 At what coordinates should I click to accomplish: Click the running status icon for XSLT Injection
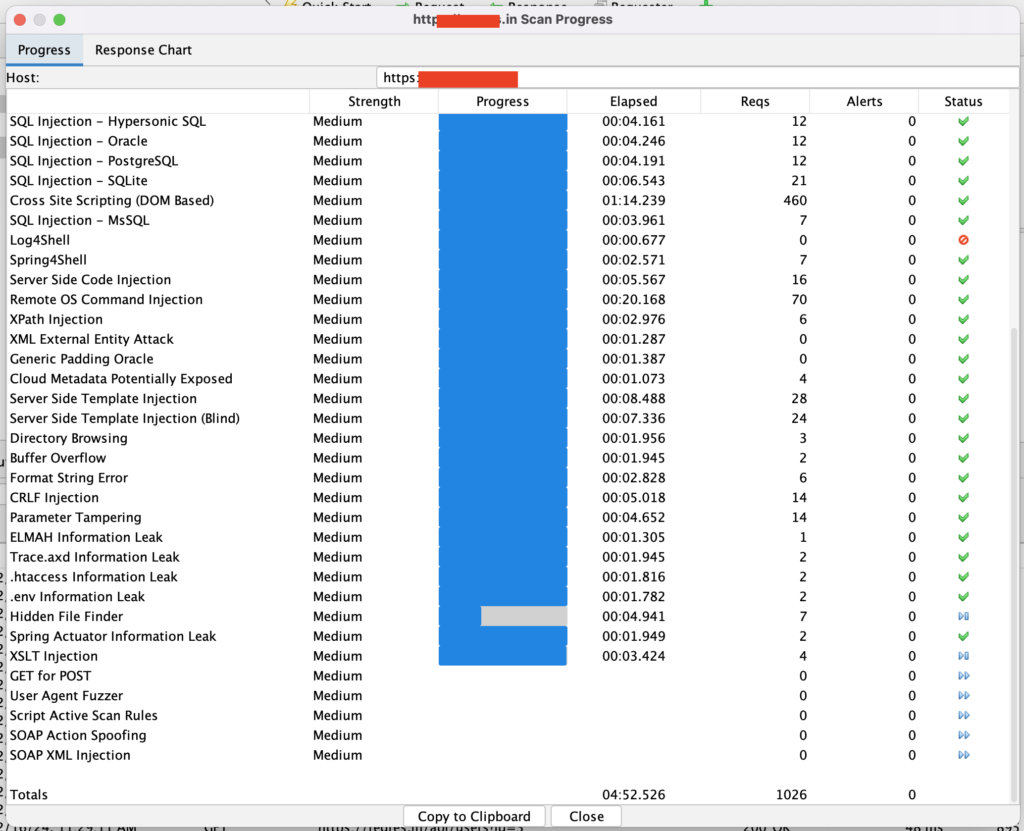tap(963, 656)
